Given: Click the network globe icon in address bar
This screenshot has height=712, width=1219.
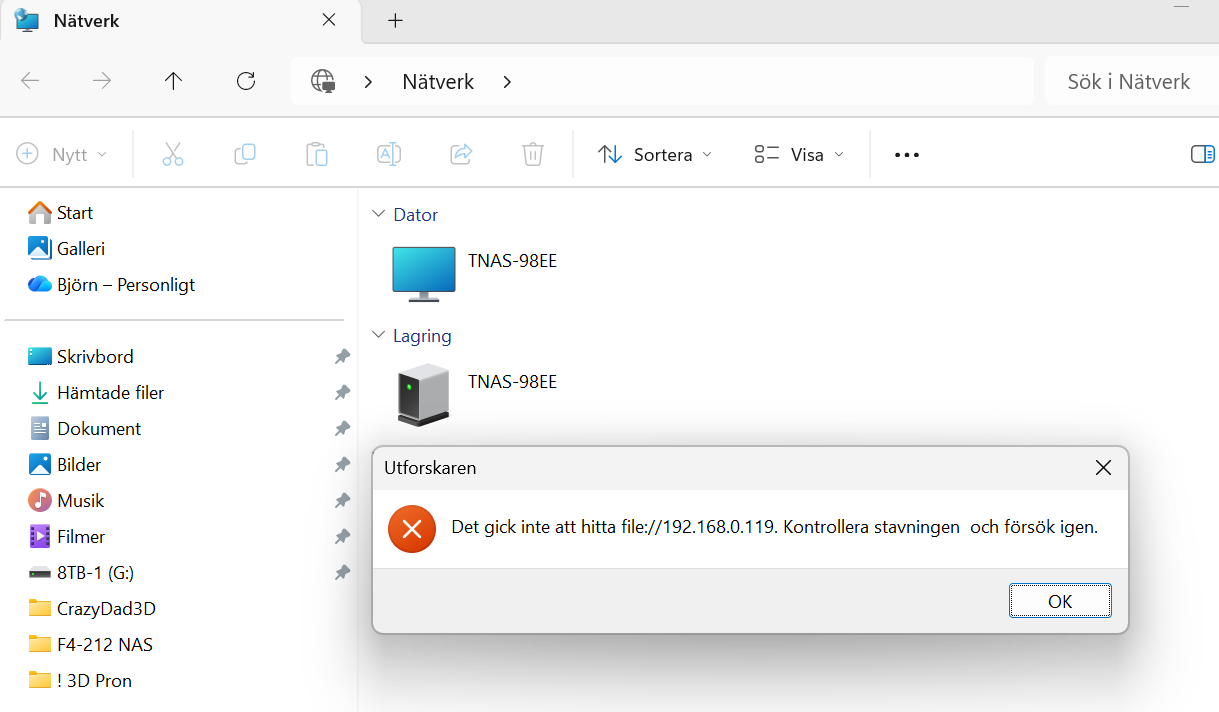Looking at the screenshot, I should [x=323, y=81].
